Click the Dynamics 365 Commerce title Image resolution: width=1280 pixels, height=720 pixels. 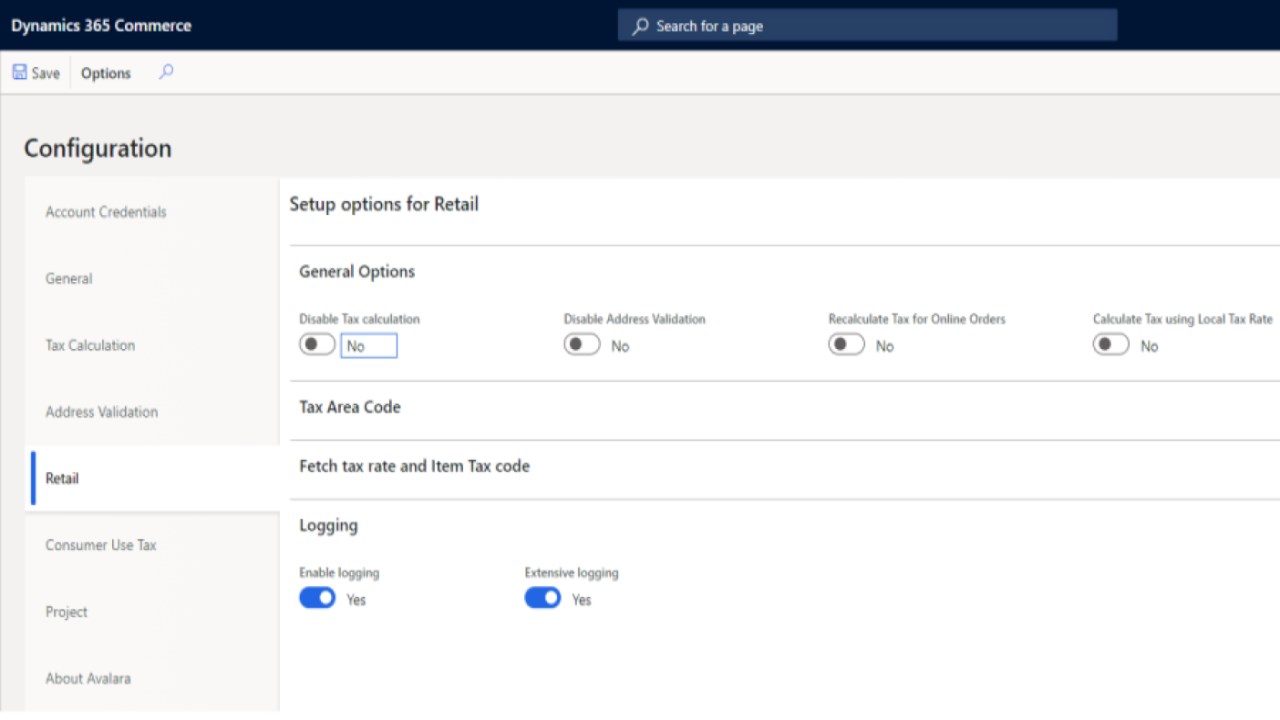101,26
